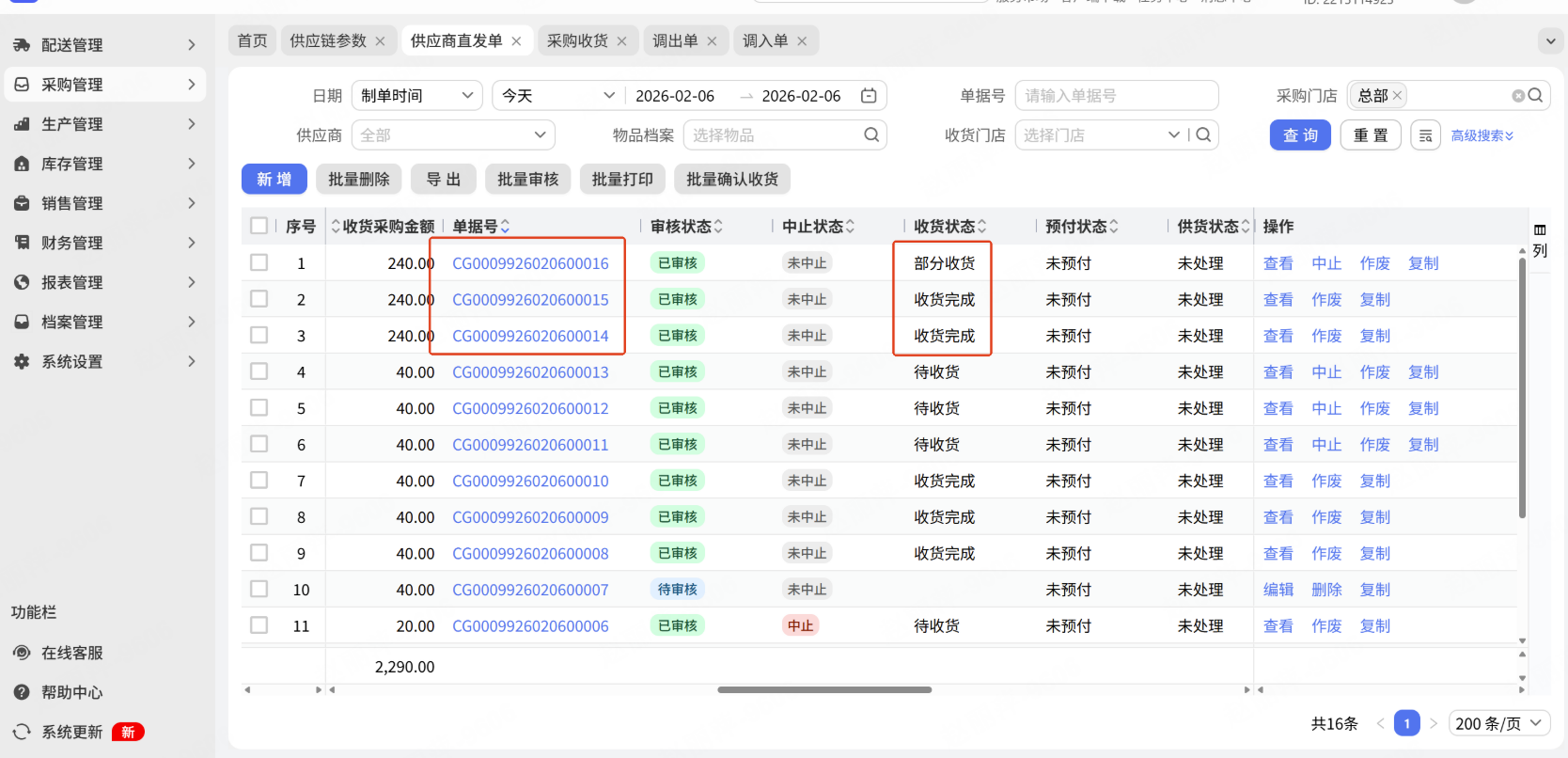Click the magnifier icon beside 收货门店 dropdown

point(1203,135)
